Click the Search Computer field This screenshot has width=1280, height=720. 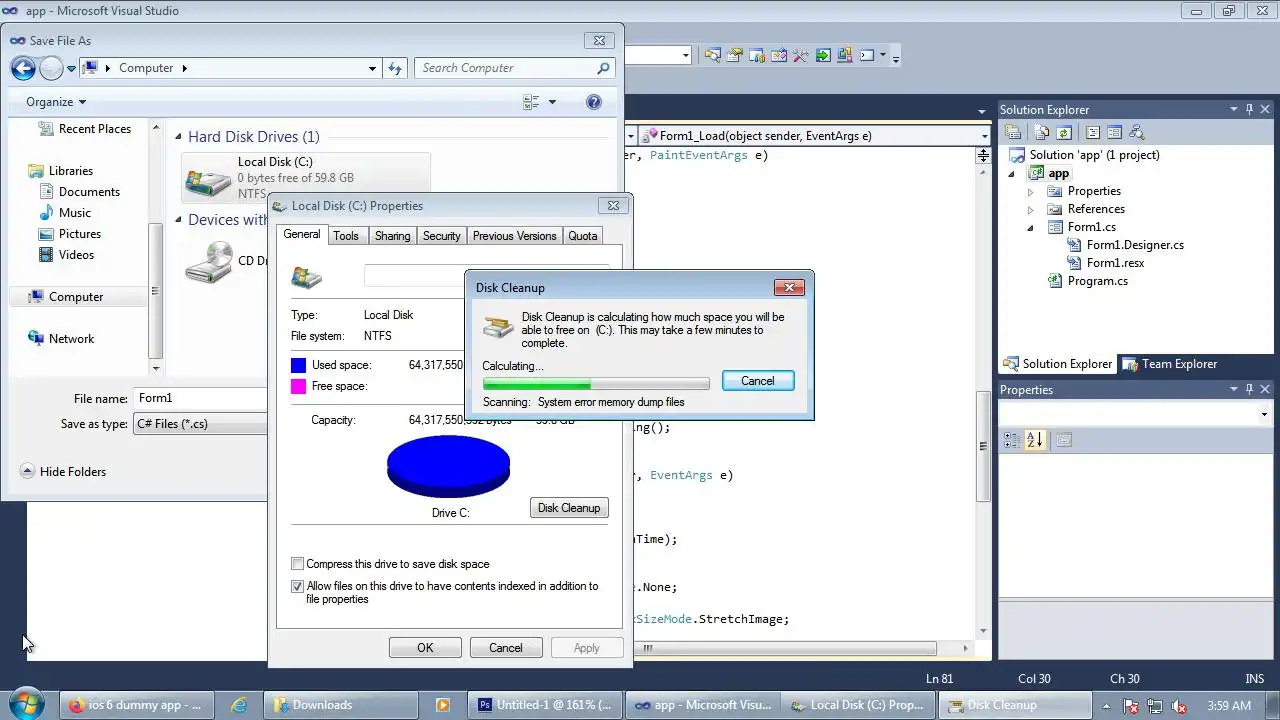(514, 68)
